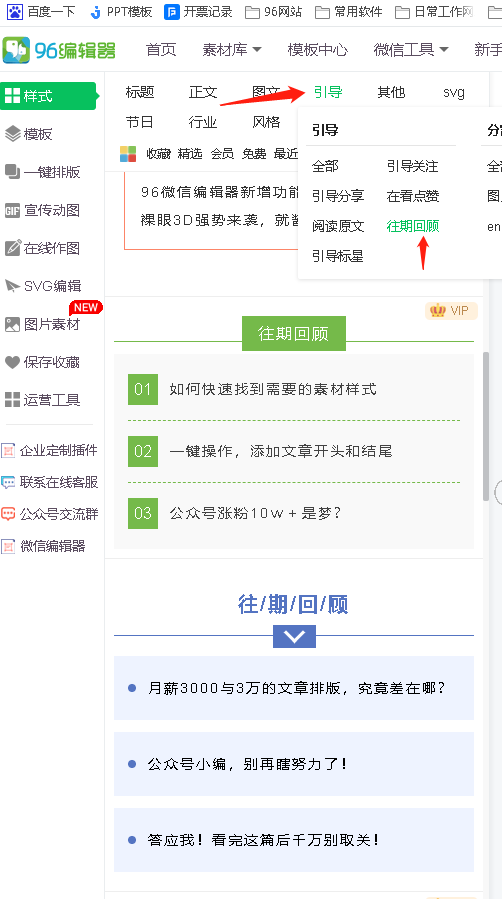Choose 全部 in the 引导 submenu
This screenshot has height=899, width=502.
click(x=325, y=166)
